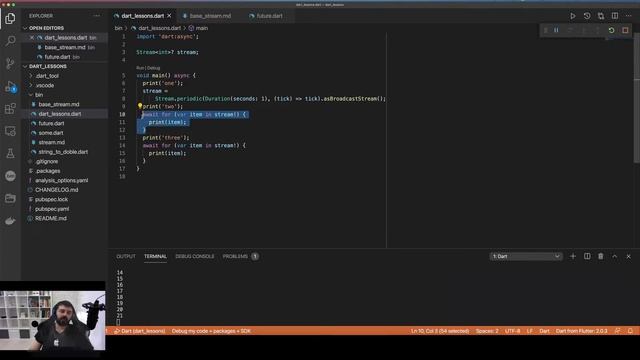Click the main breadcrumb symbol

202,28
